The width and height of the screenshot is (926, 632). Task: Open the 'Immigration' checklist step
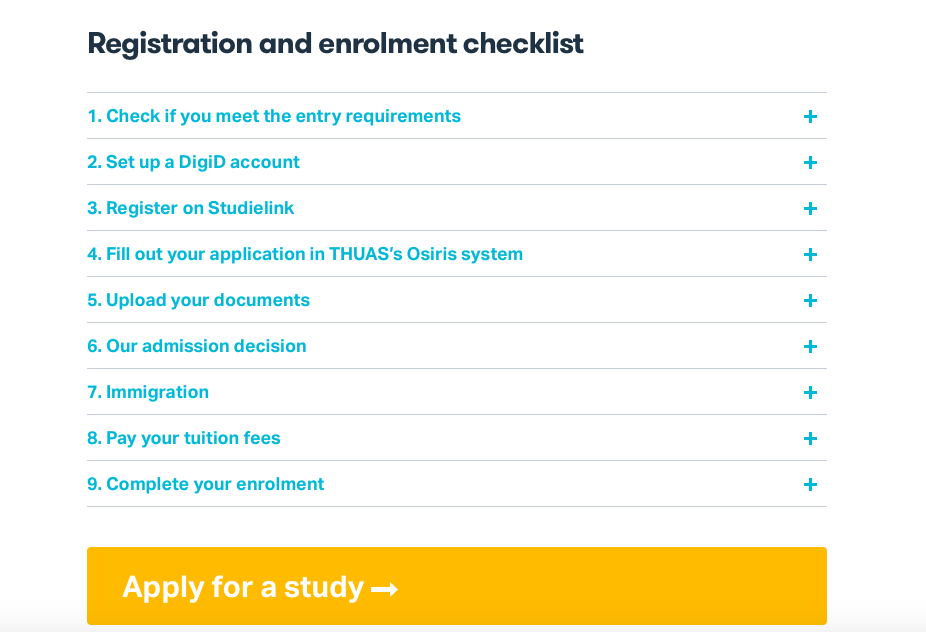(457, 392)
